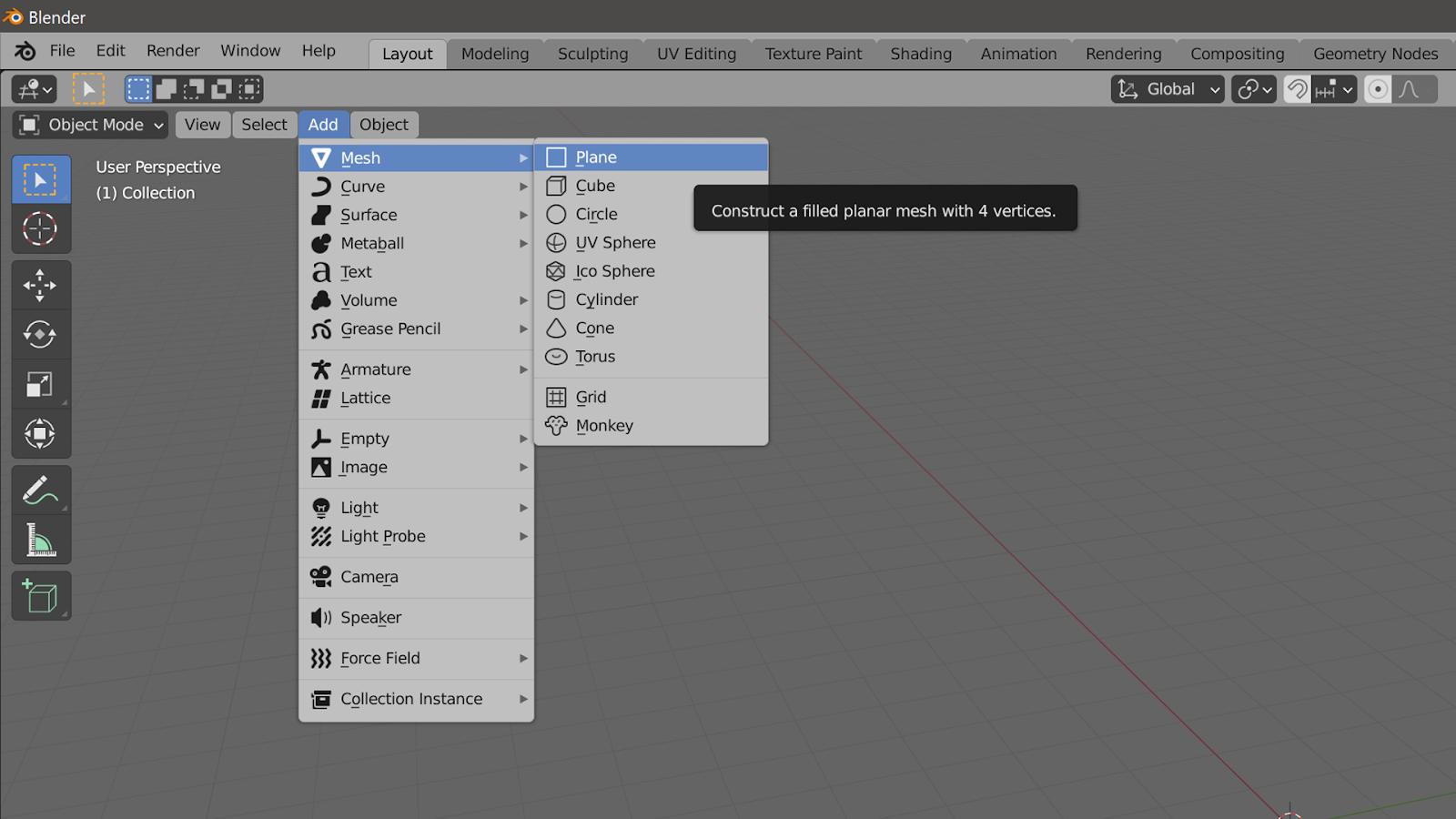Set selection mode to new selection
Viewport: 1456px width, 819px height.
138,89
